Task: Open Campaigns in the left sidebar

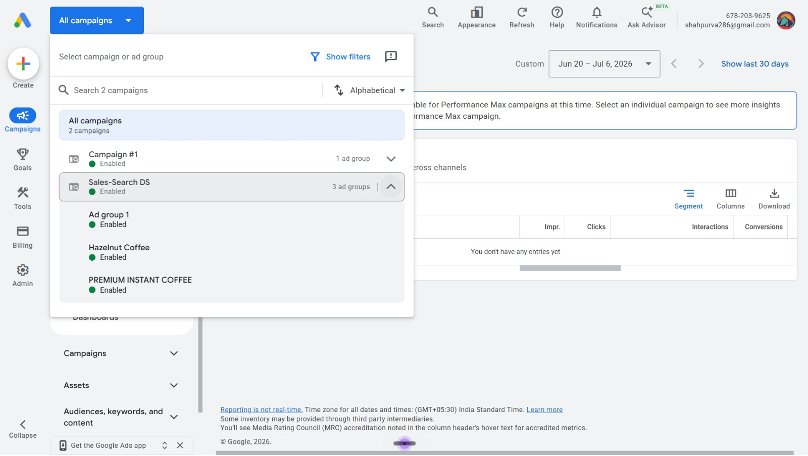Action: click(x=23, y=120)
